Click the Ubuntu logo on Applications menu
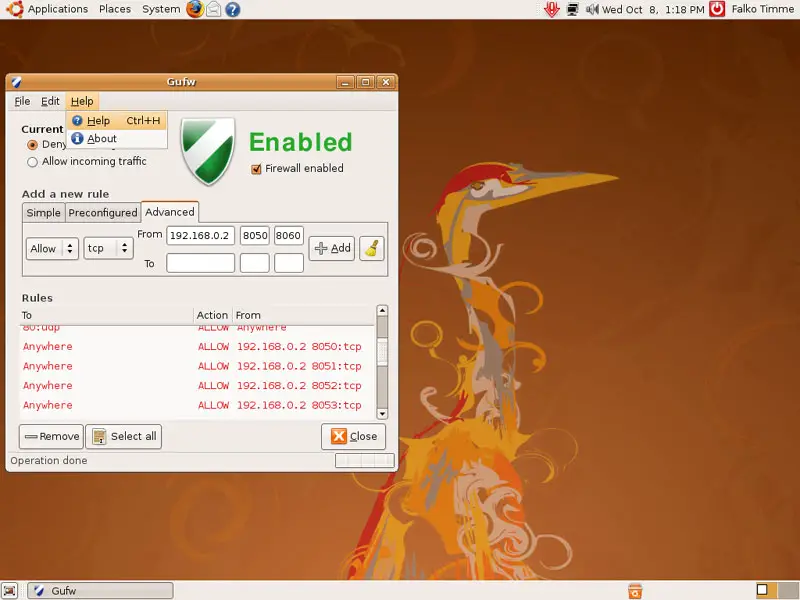 (x=15, y=9)
